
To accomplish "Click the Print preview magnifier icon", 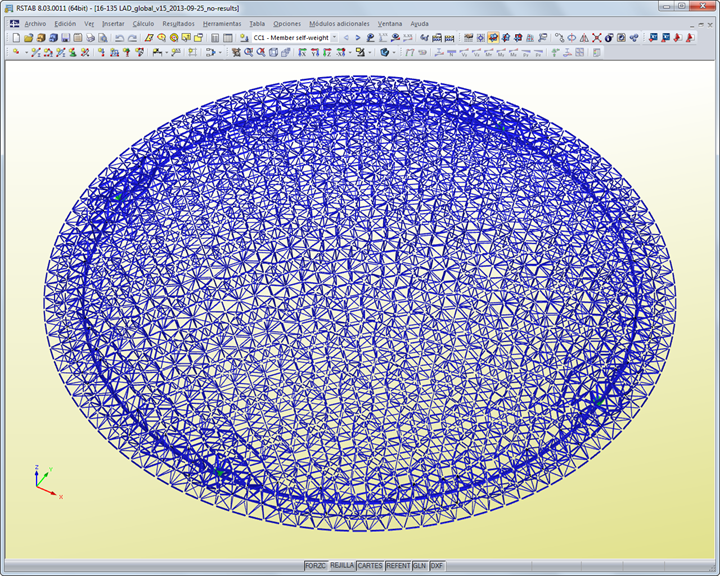I will pos(103,38).
